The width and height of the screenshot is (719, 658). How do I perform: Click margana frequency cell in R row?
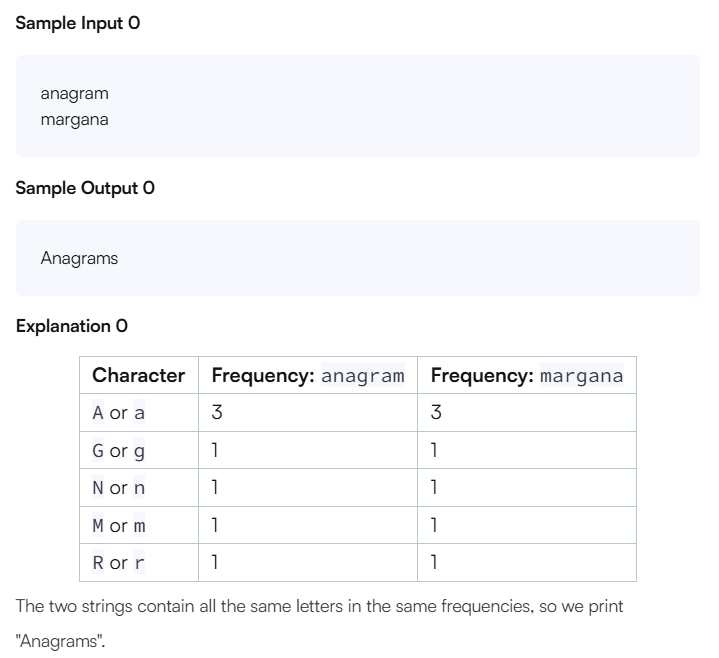pos(527,563)
